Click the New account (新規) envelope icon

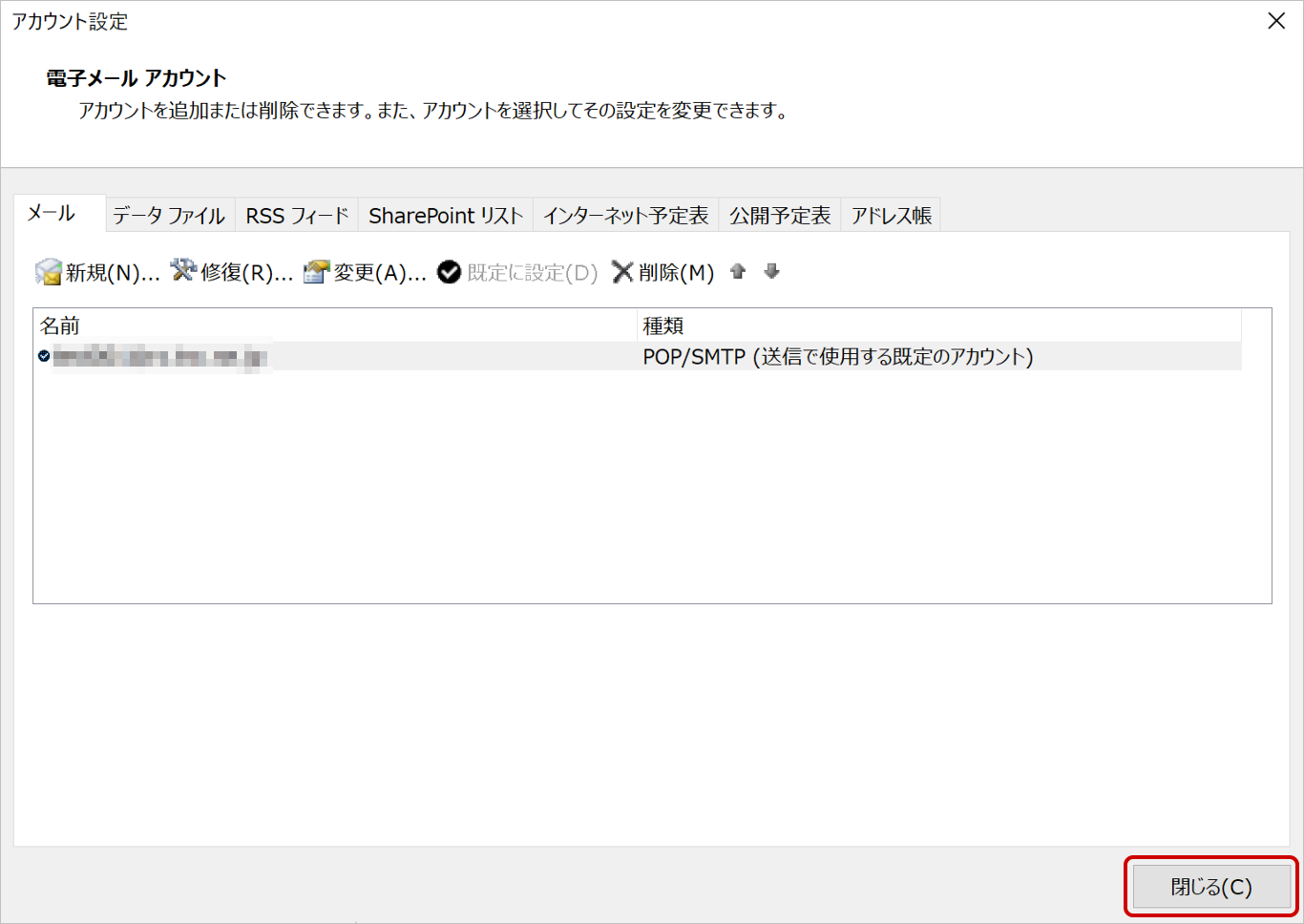[48, 273]
